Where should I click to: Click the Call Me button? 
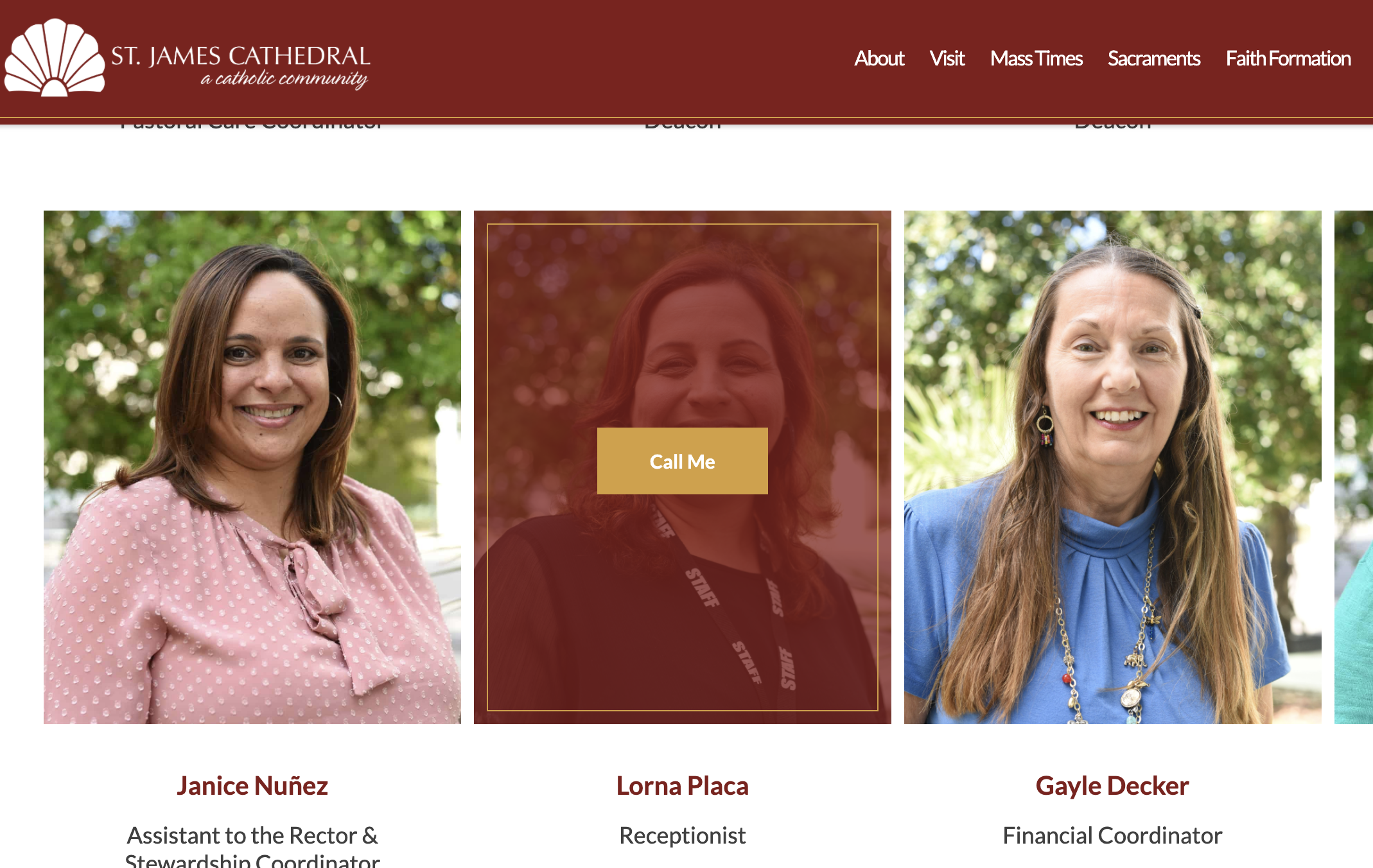[682, 461]
